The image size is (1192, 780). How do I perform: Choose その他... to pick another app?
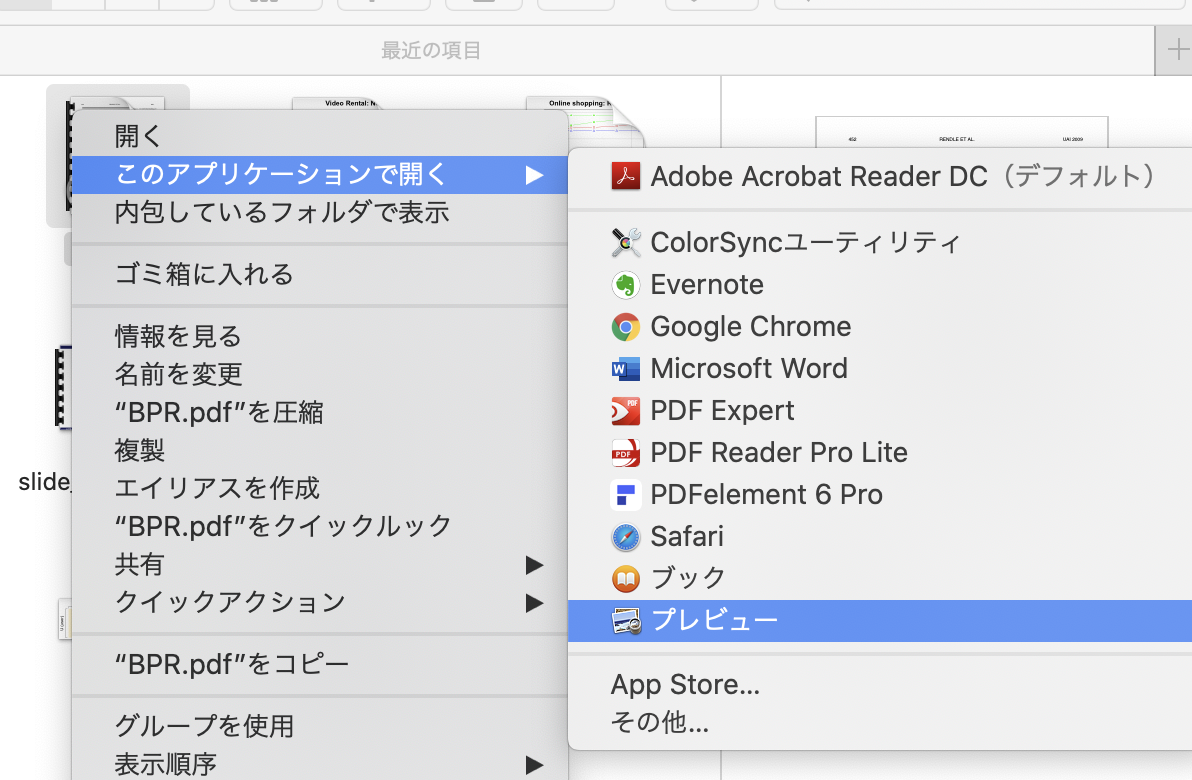point(660,722)
